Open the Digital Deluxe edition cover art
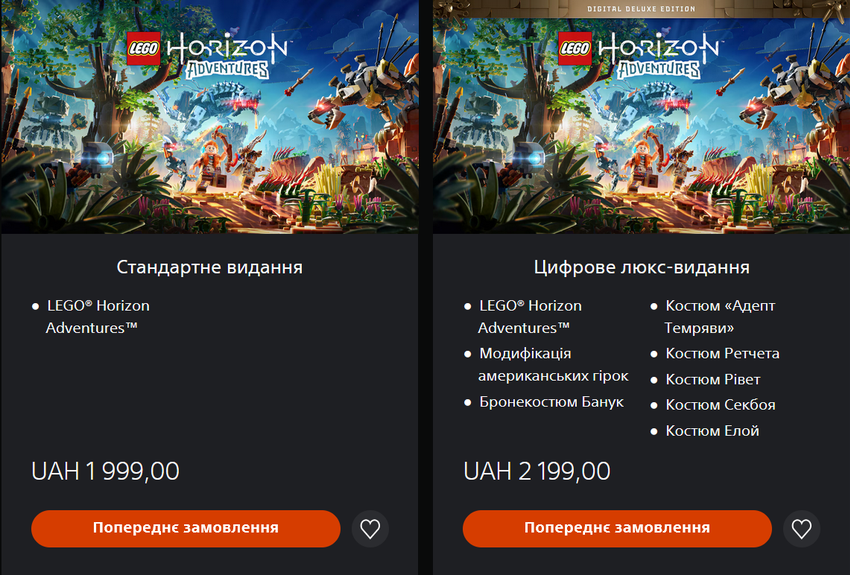The width and height of the screenshot is (850, 575). tap(641, 126)
